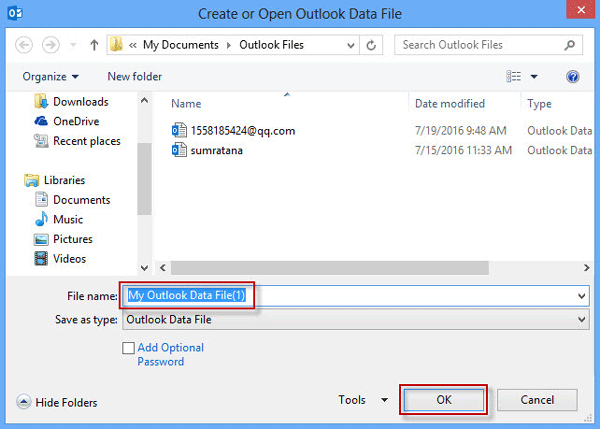Open recent locations dropdown arrow
Viewport: 600px width, 429px height.
[73, 46]
